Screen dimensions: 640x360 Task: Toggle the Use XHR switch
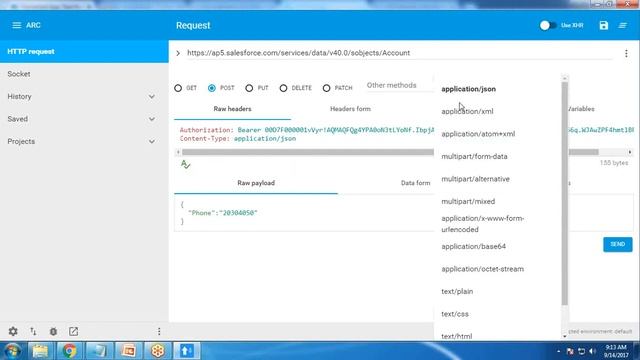(547, 25)
